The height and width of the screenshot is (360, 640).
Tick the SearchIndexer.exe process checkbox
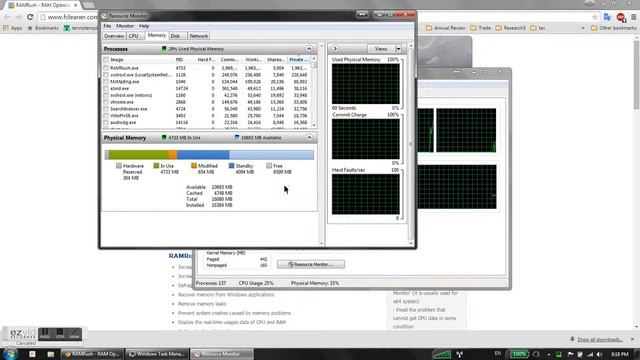click(x=106, y=109)
